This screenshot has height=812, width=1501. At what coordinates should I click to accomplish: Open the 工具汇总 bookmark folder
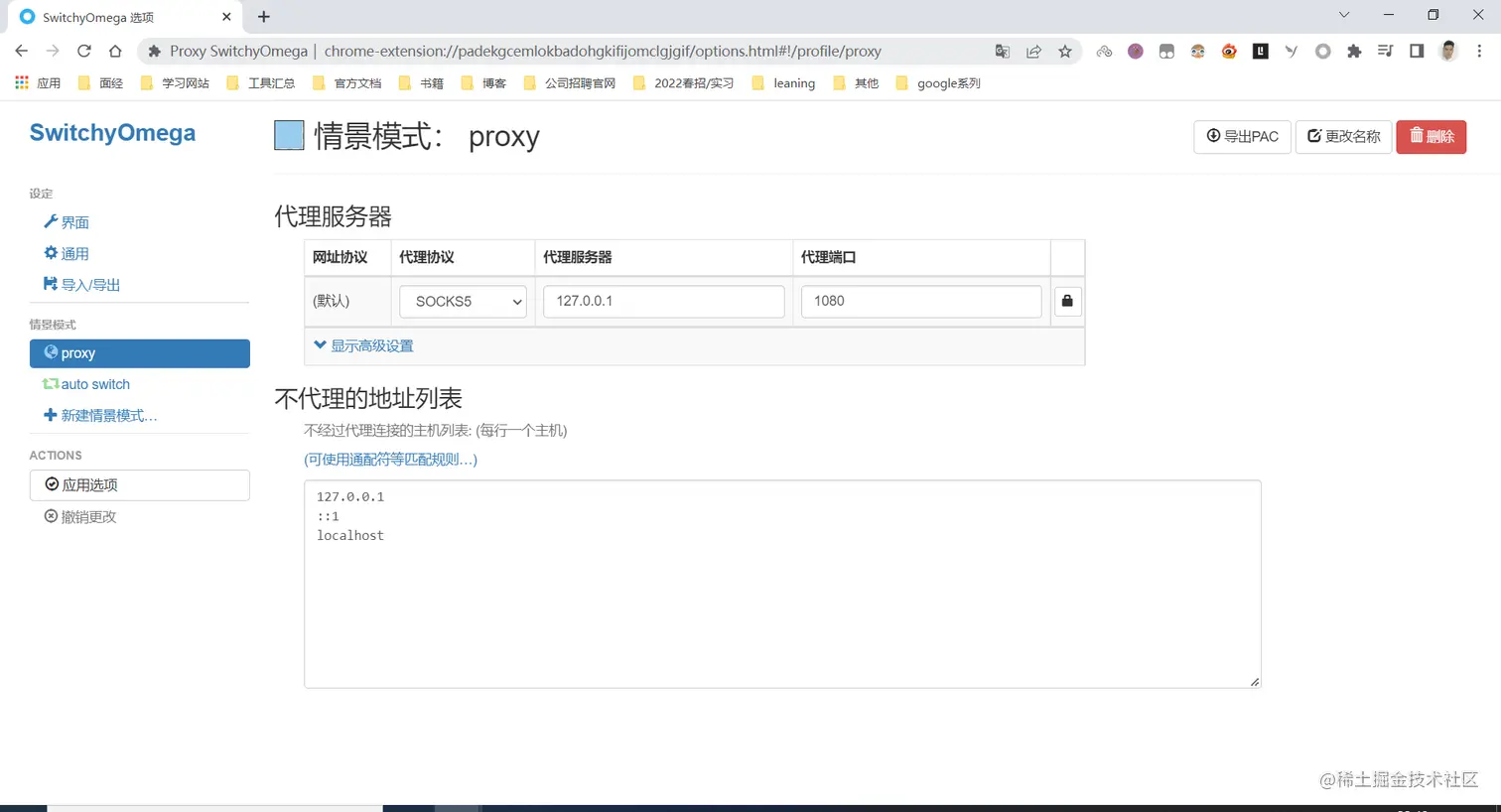point(260,83)
